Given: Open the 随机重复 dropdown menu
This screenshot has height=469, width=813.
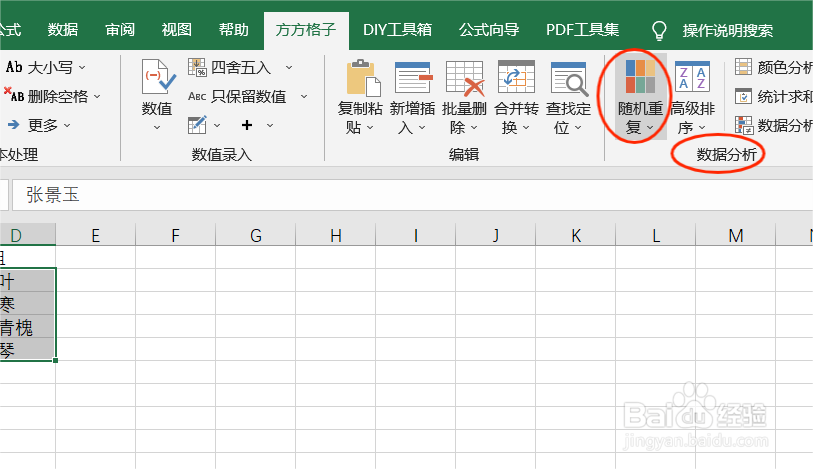Looking at the screenshot, I should 650,127.
